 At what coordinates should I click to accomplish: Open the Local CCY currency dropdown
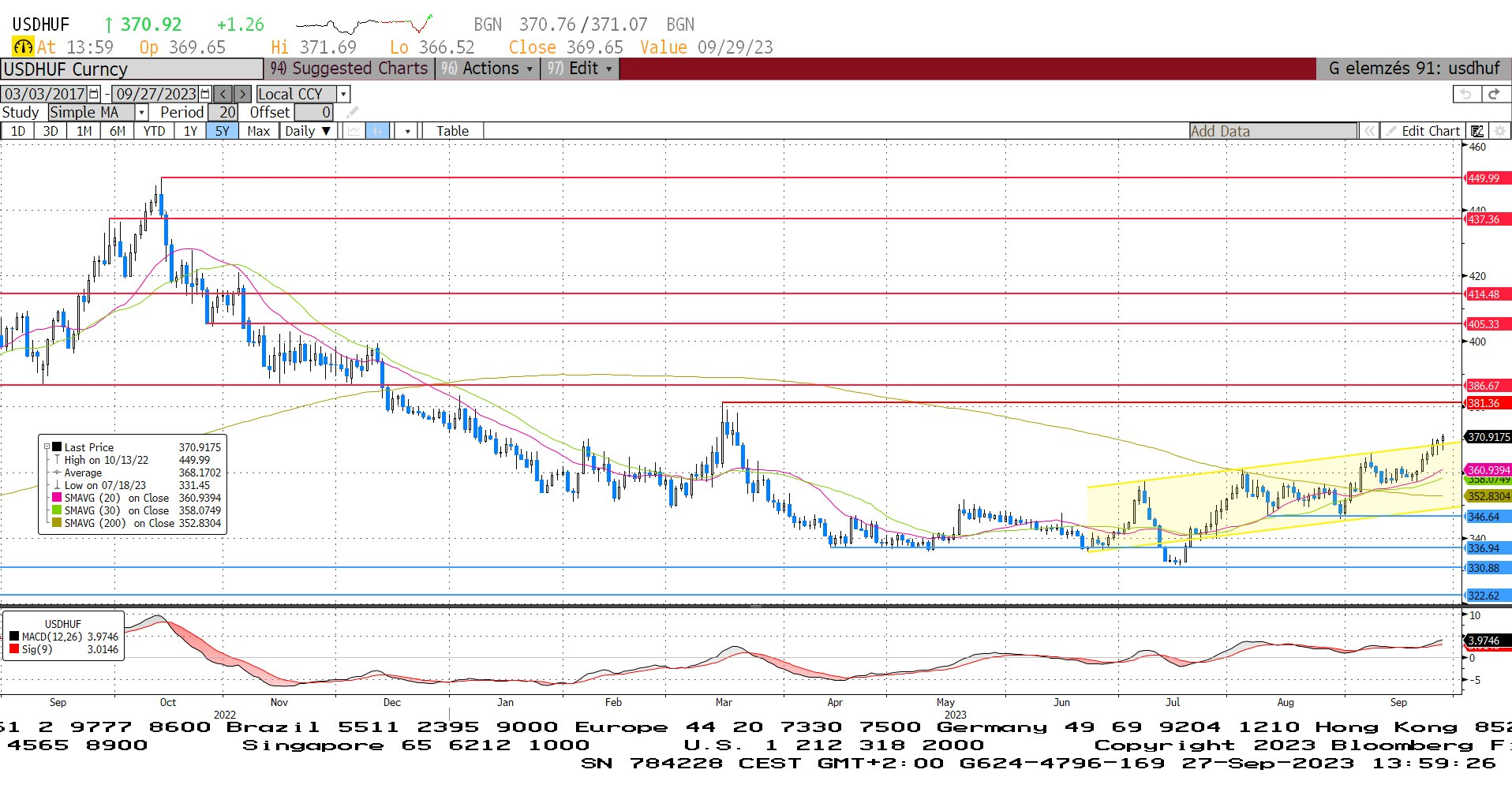pyautogui.click(x=343, y=94)
